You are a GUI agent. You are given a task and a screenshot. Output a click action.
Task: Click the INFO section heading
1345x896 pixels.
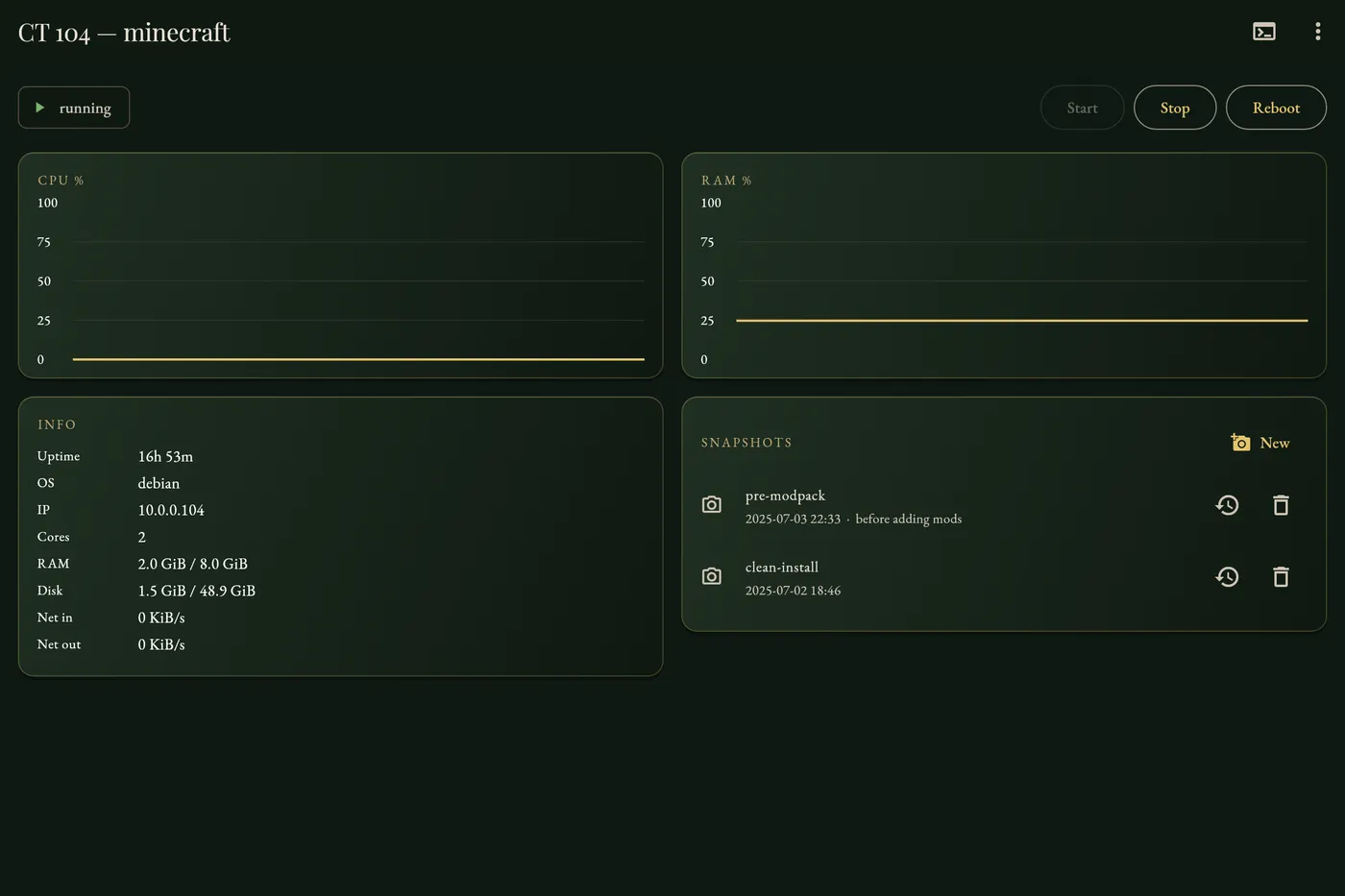(57, 424)
